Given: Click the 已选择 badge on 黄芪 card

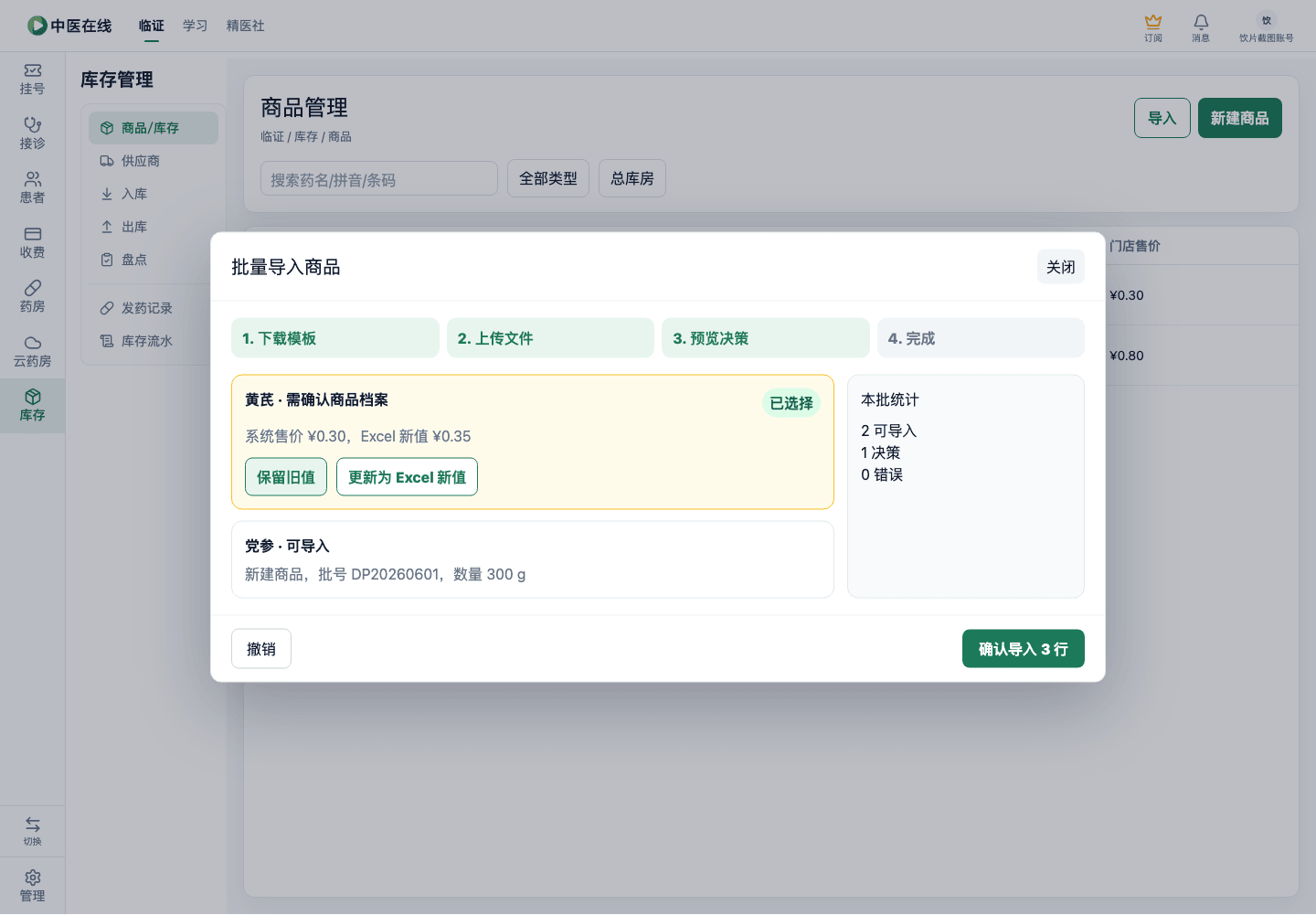Looking at the screenshot, I should tap(791, 403).
